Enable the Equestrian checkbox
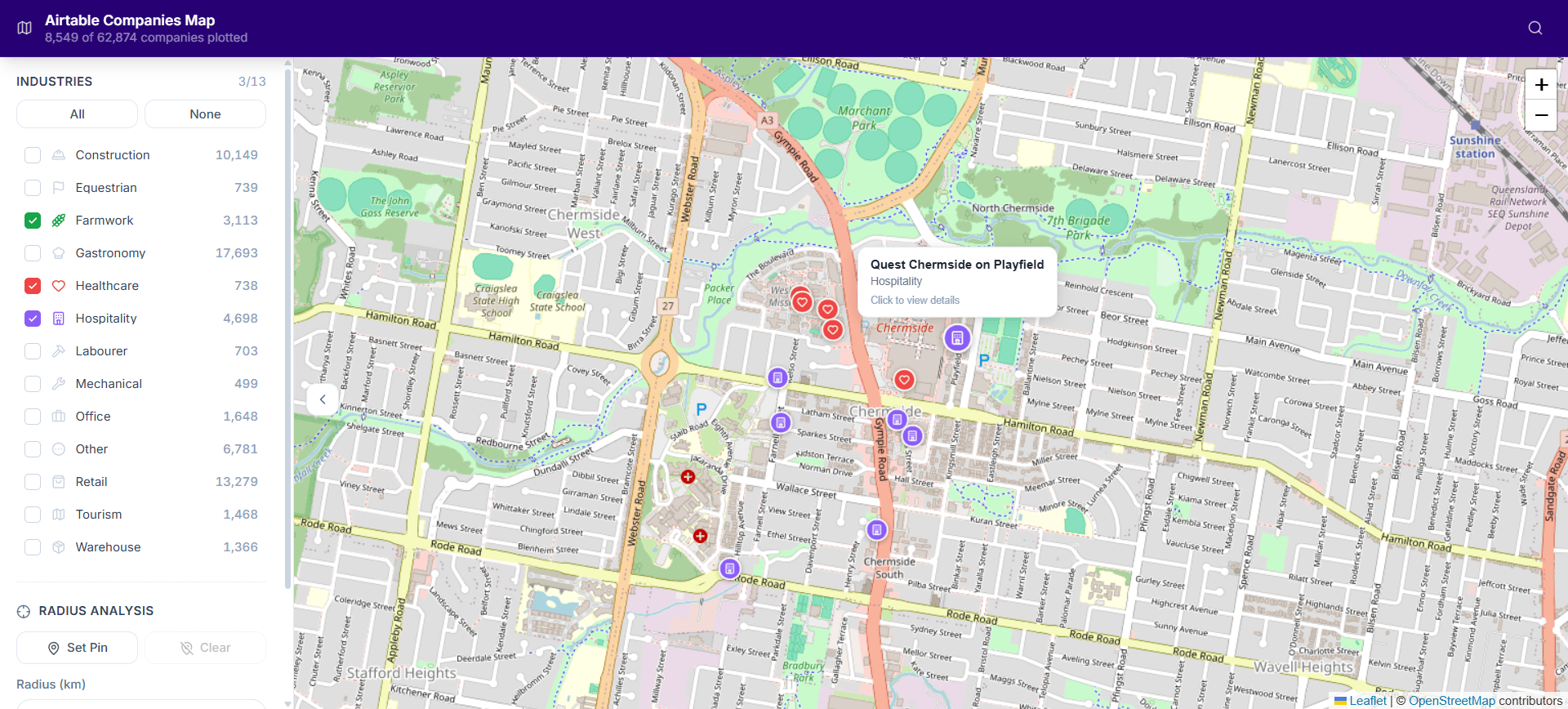 click(33, 188)
